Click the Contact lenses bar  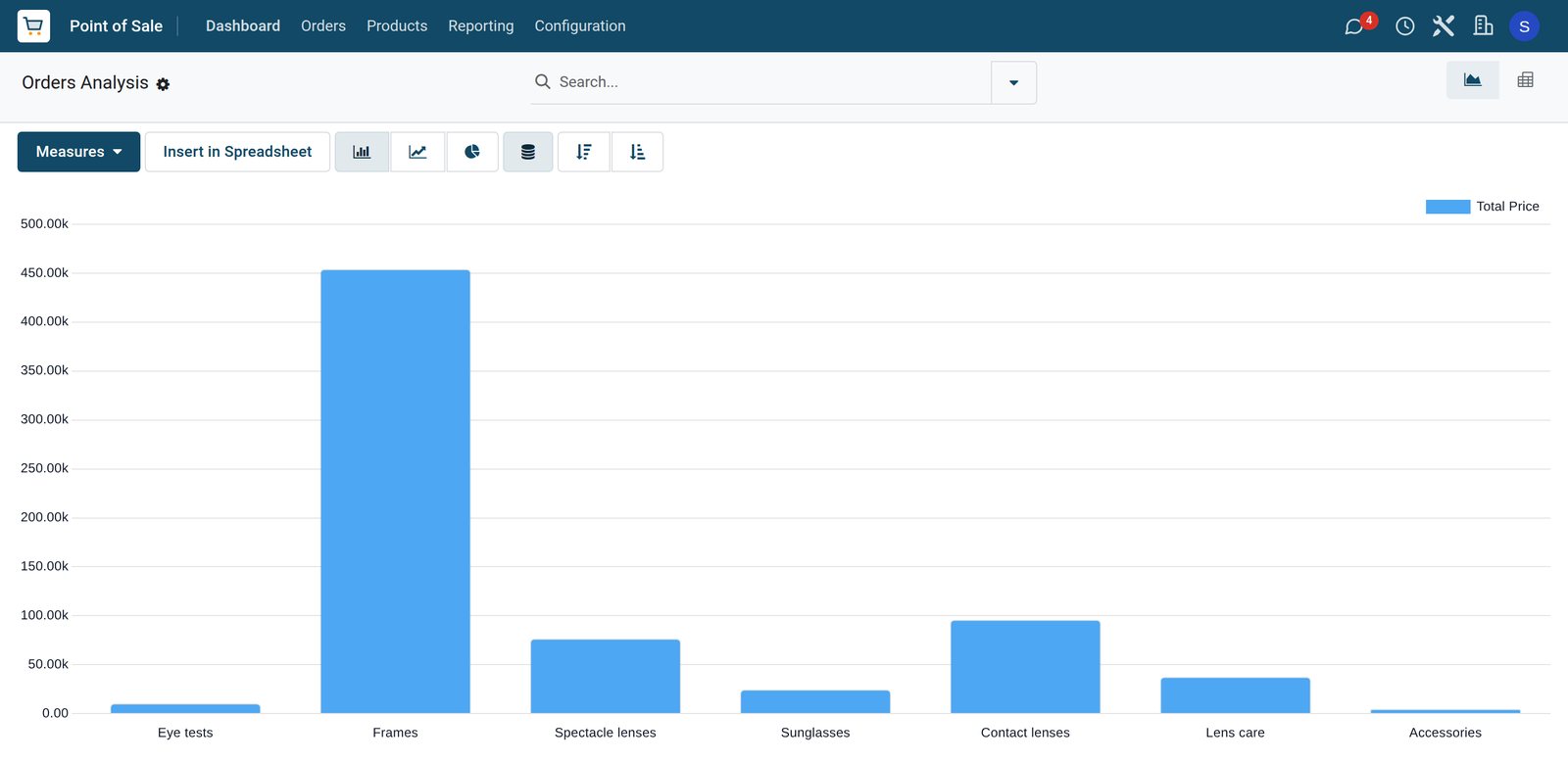click(x=1025, y=667)
